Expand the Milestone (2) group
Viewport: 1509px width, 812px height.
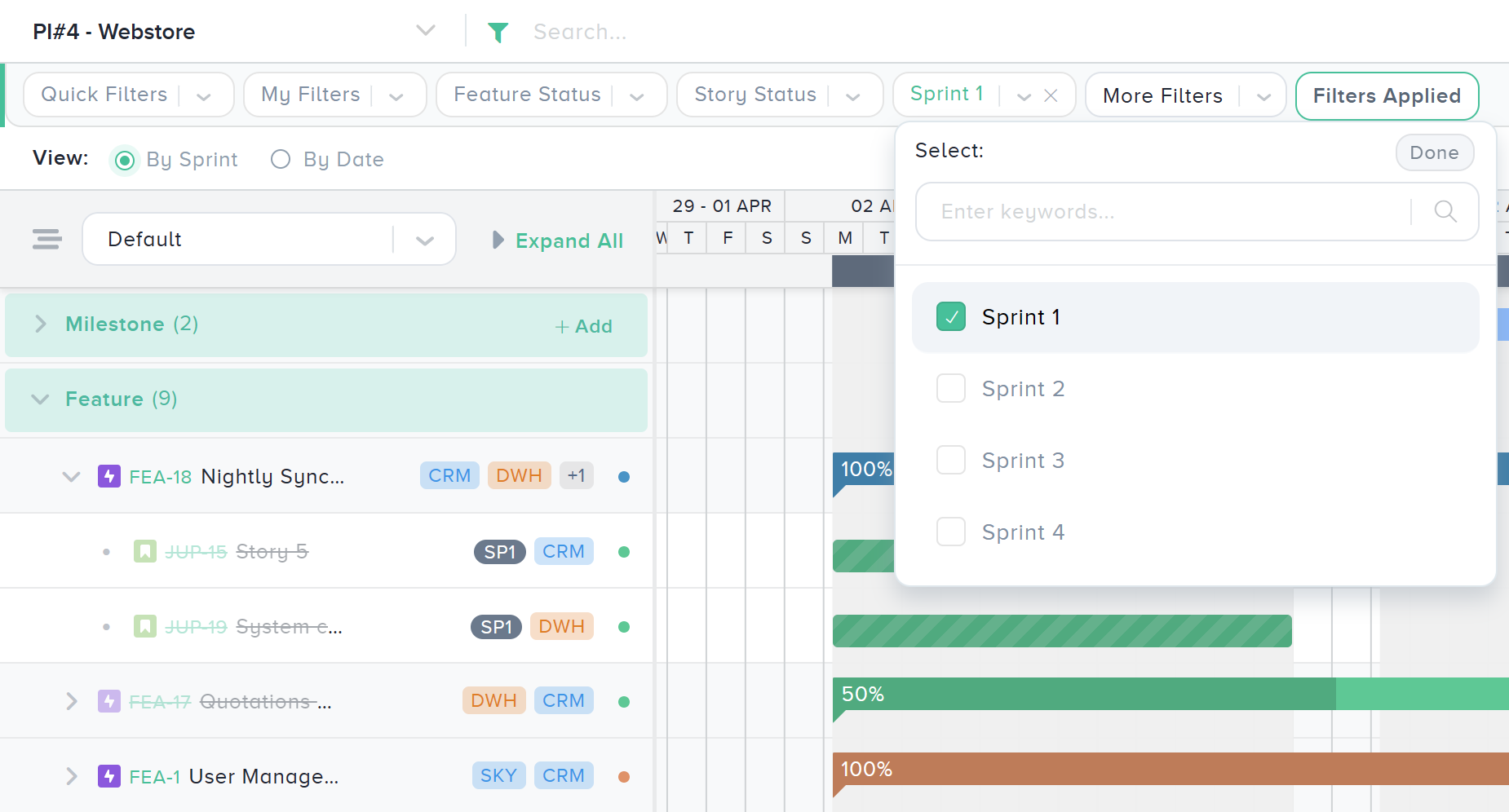click(x=41, y=324)
